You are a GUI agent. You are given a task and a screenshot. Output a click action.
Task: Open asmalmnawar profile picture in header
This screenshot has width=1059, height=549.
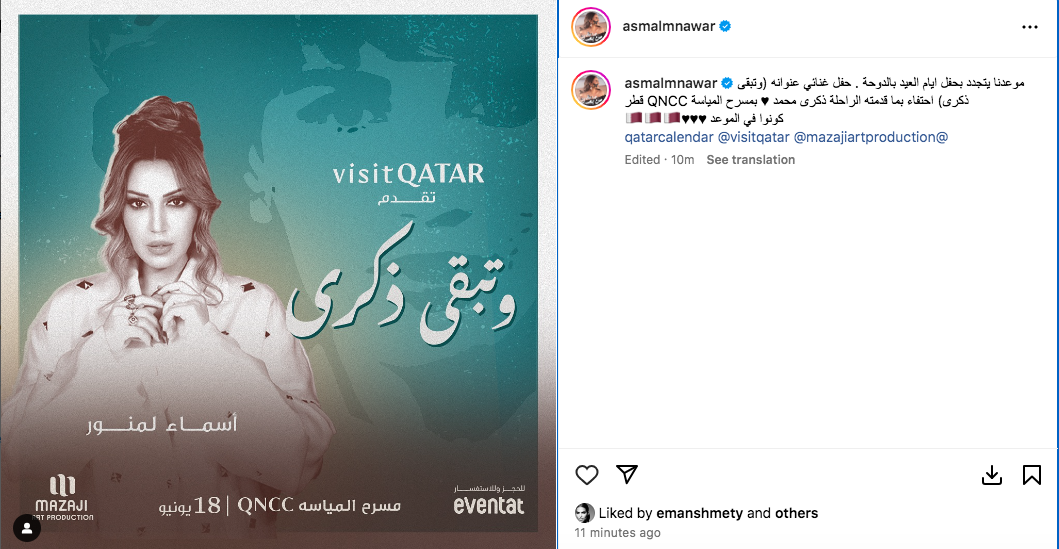(591, 27)
